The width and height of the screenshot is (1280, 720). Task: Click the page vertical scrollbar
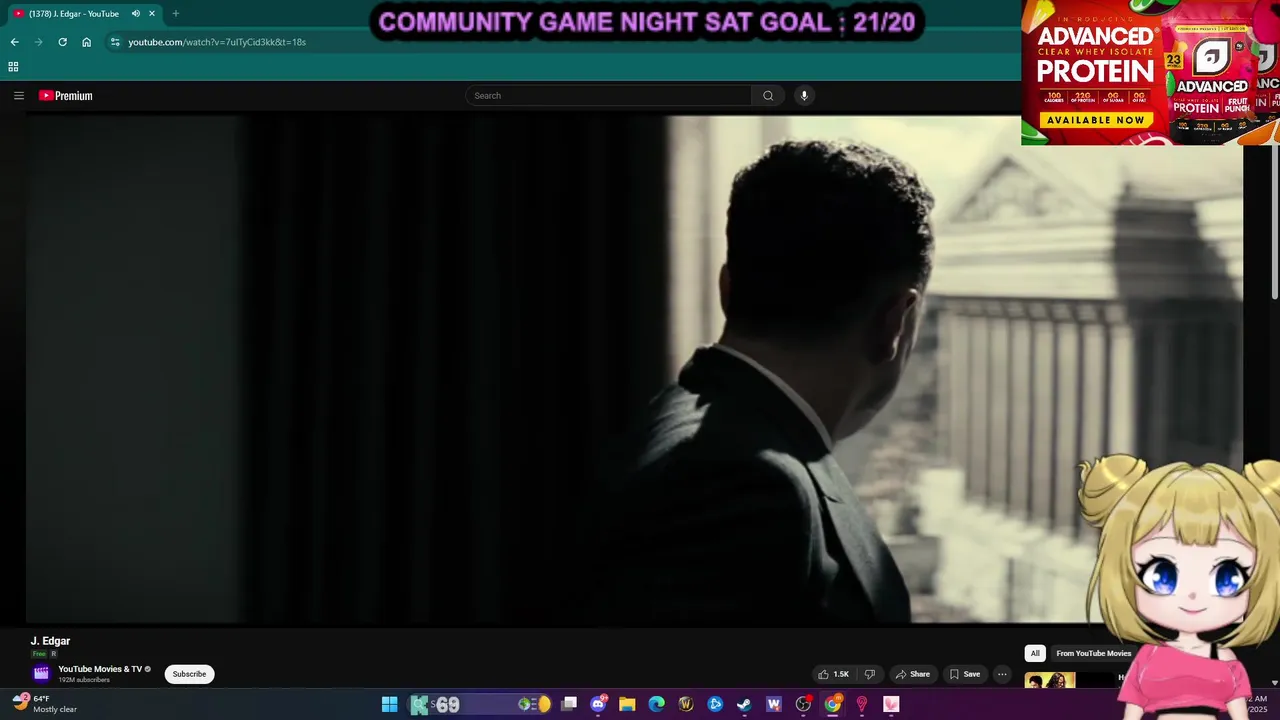1274,222
